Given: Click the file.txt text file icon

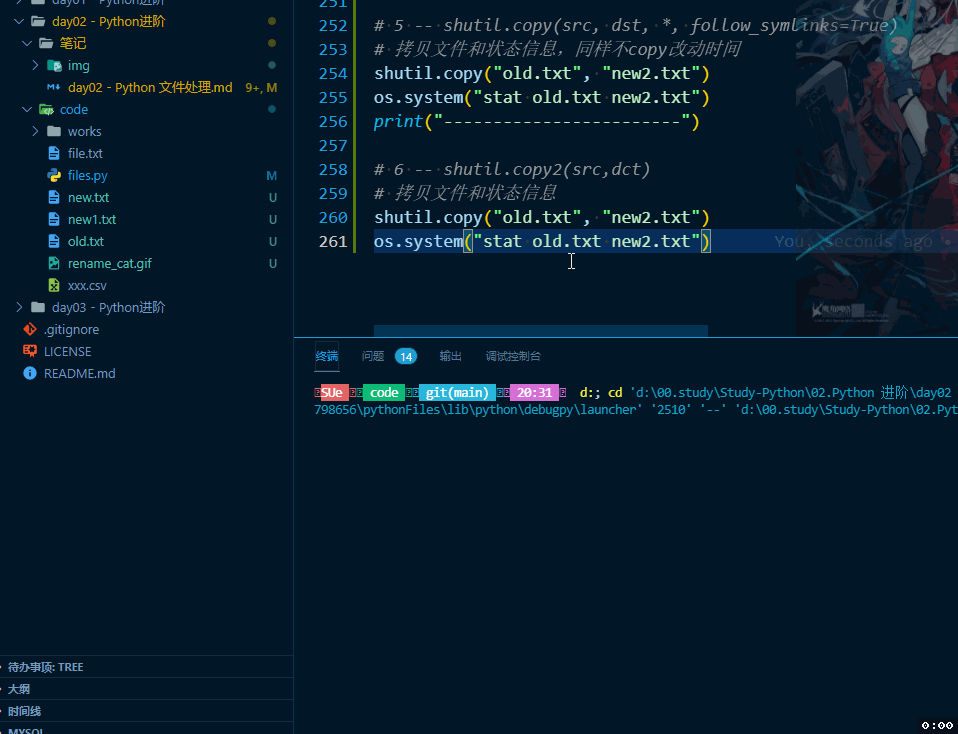Looking at the screenshot, I should [x=55, y=153].
